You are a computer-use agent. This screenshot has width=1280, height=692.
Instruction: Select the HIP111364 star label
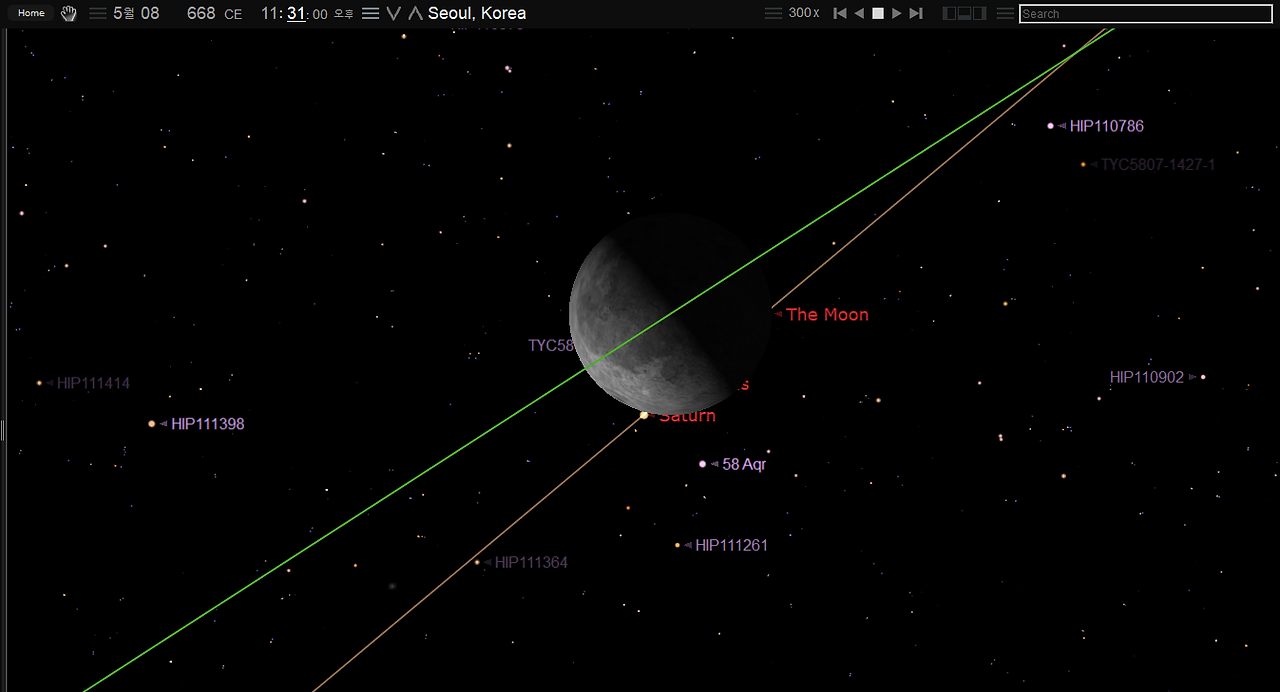pos(531,562)
